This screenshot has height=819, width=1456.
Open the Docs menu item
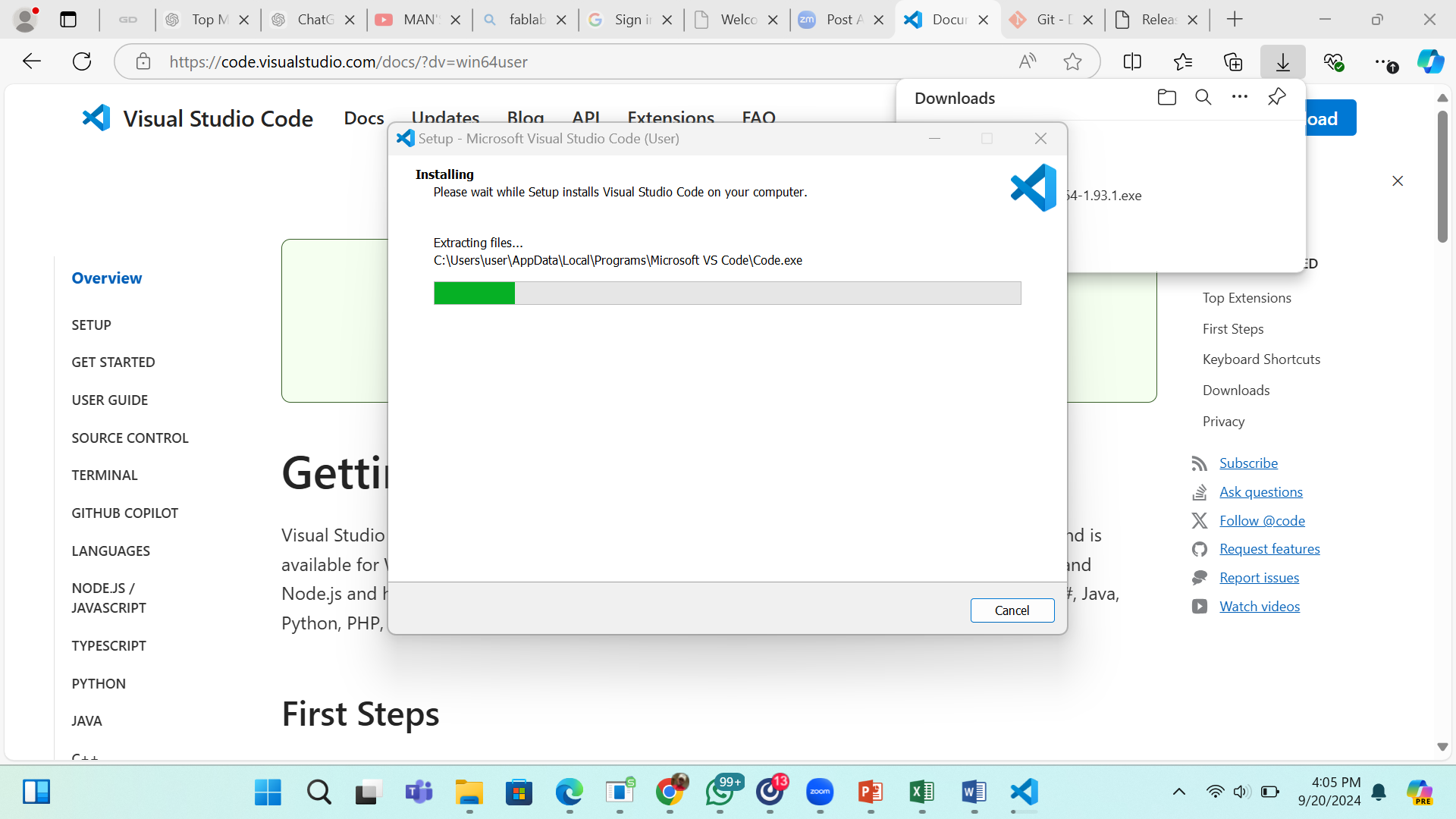pyautogui.click(x=362, y=117)
